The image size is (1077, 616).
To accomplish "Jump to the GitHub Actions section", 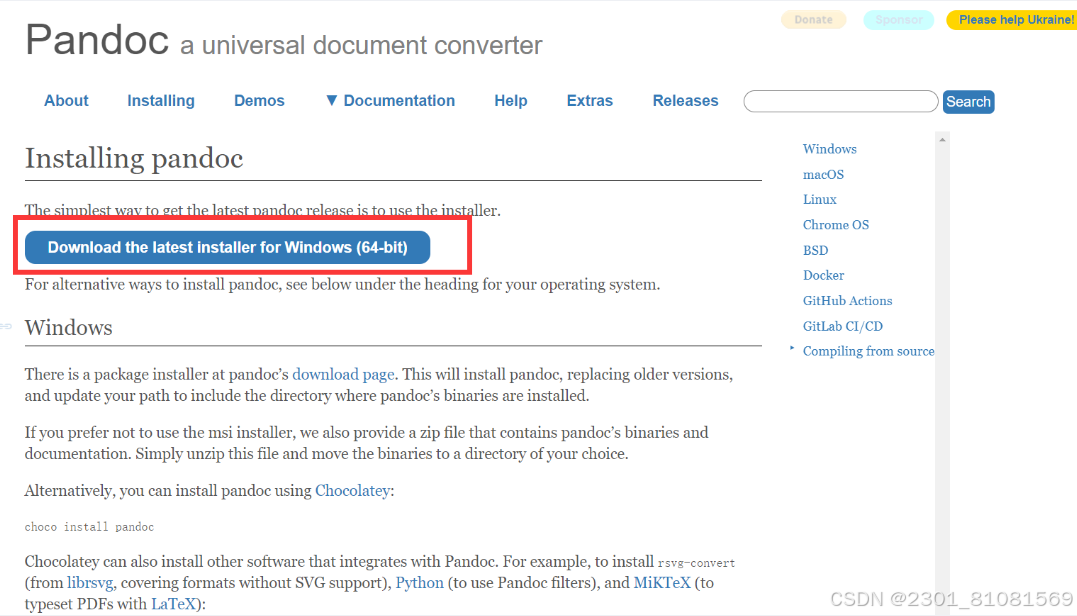I will pos(848,301).
